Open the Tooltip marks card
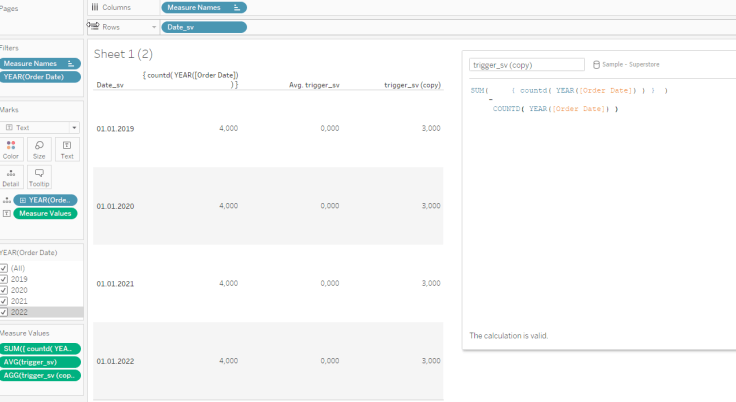736x402 pixels. [39, 178]
